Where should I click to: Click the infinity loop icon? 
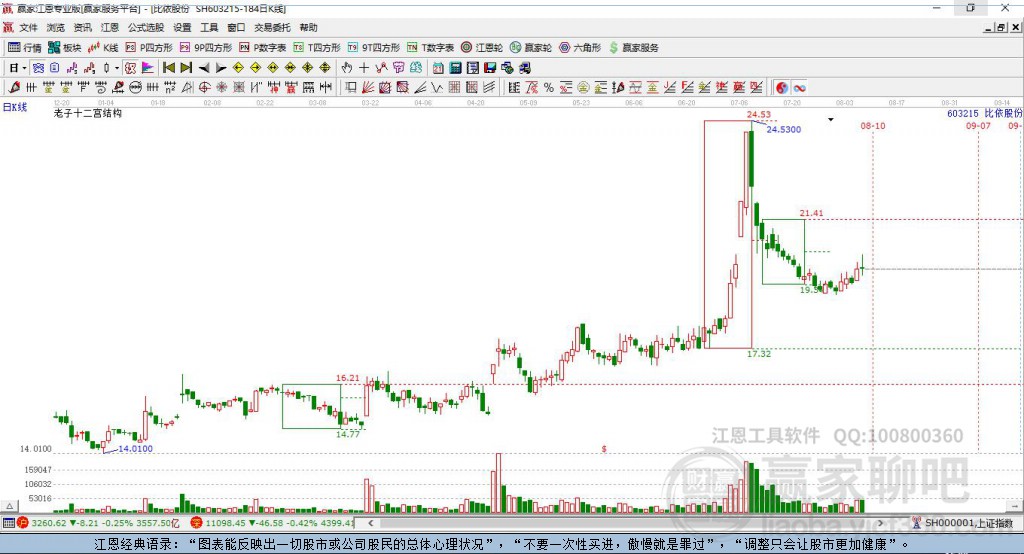point(799,88)
